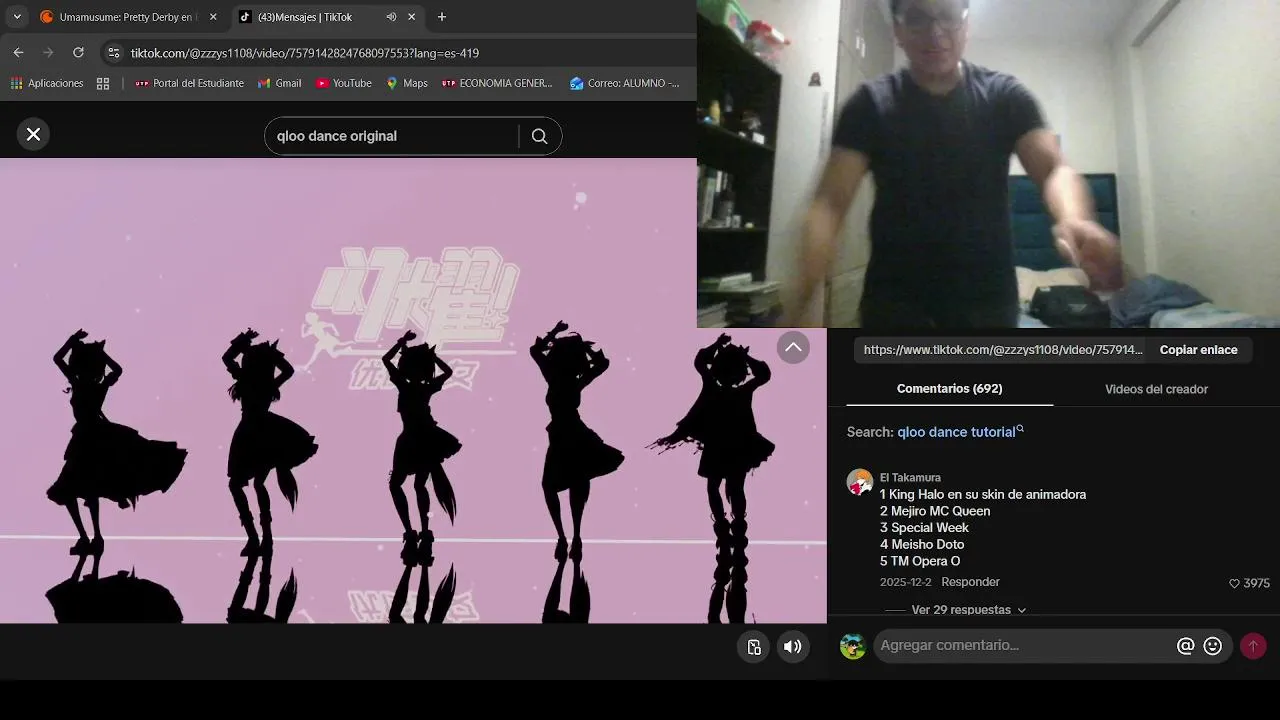
Task: Open the YouTube bookmark
Action: coord(344,83)
